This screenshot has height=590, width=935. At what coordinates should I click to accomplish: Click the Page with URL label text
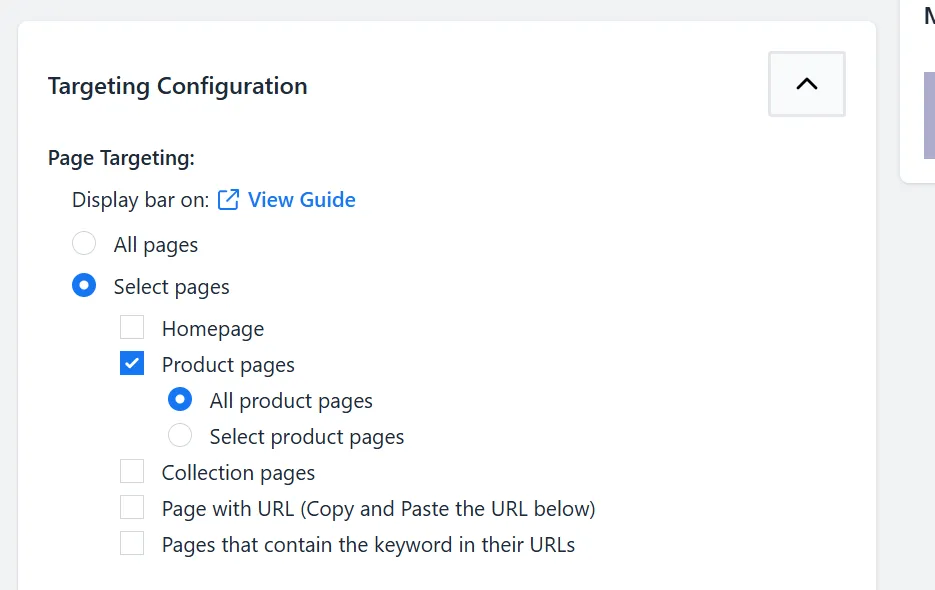[x=379, y=509]
